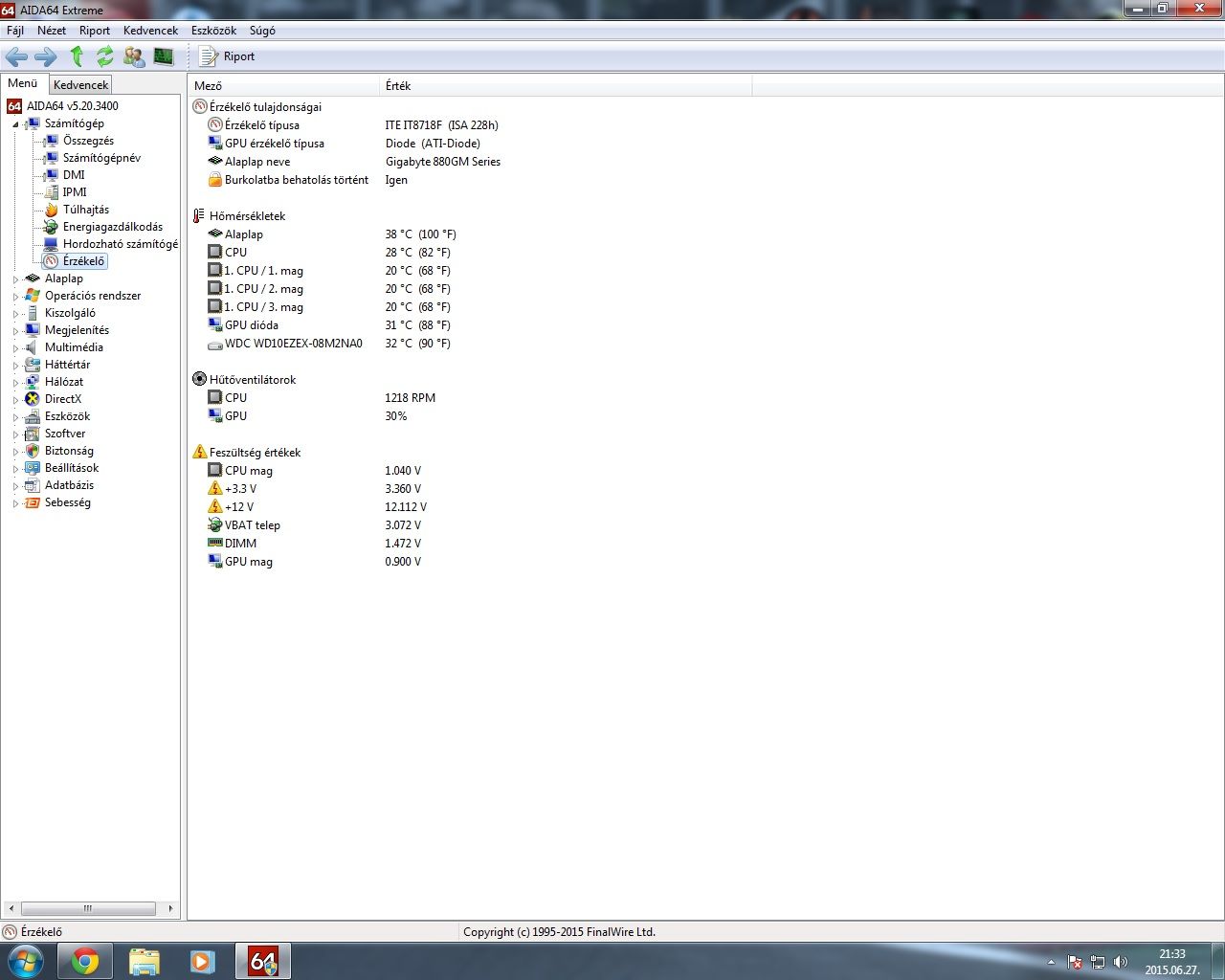Click the volume speaker tray icon
The width and height of the screenshot is (1225, 980).
tap(1121, 962)
